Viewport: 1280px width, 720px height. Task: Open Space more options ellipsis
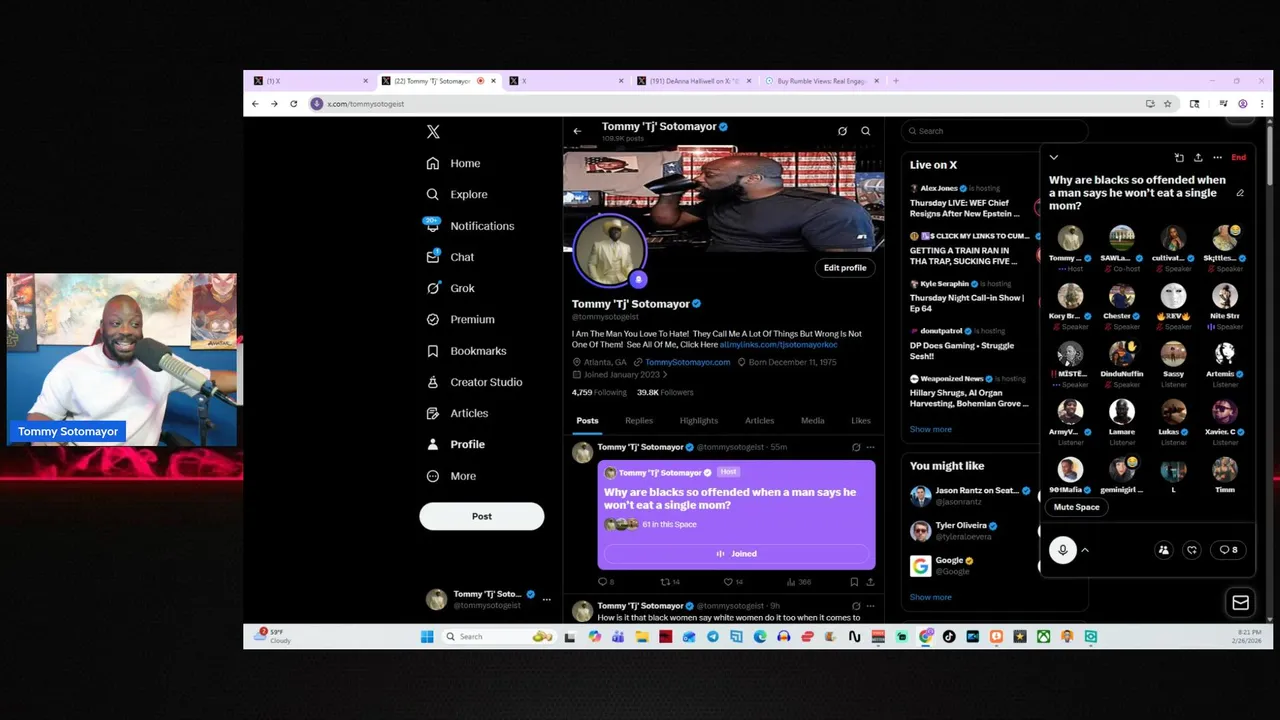click(x=1217, y=157)
